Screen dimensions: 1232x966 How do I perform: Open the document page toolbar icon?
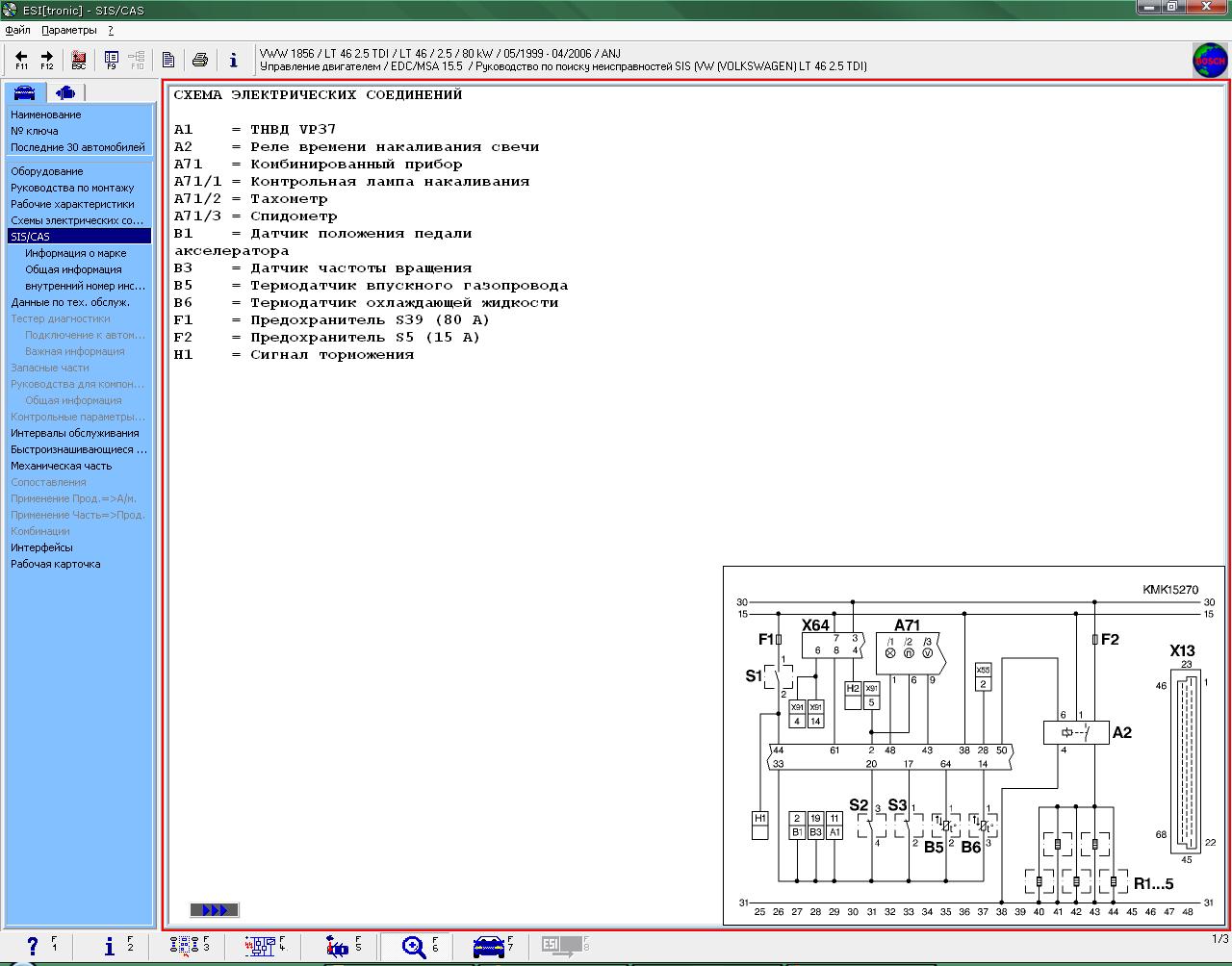point(168,60)
